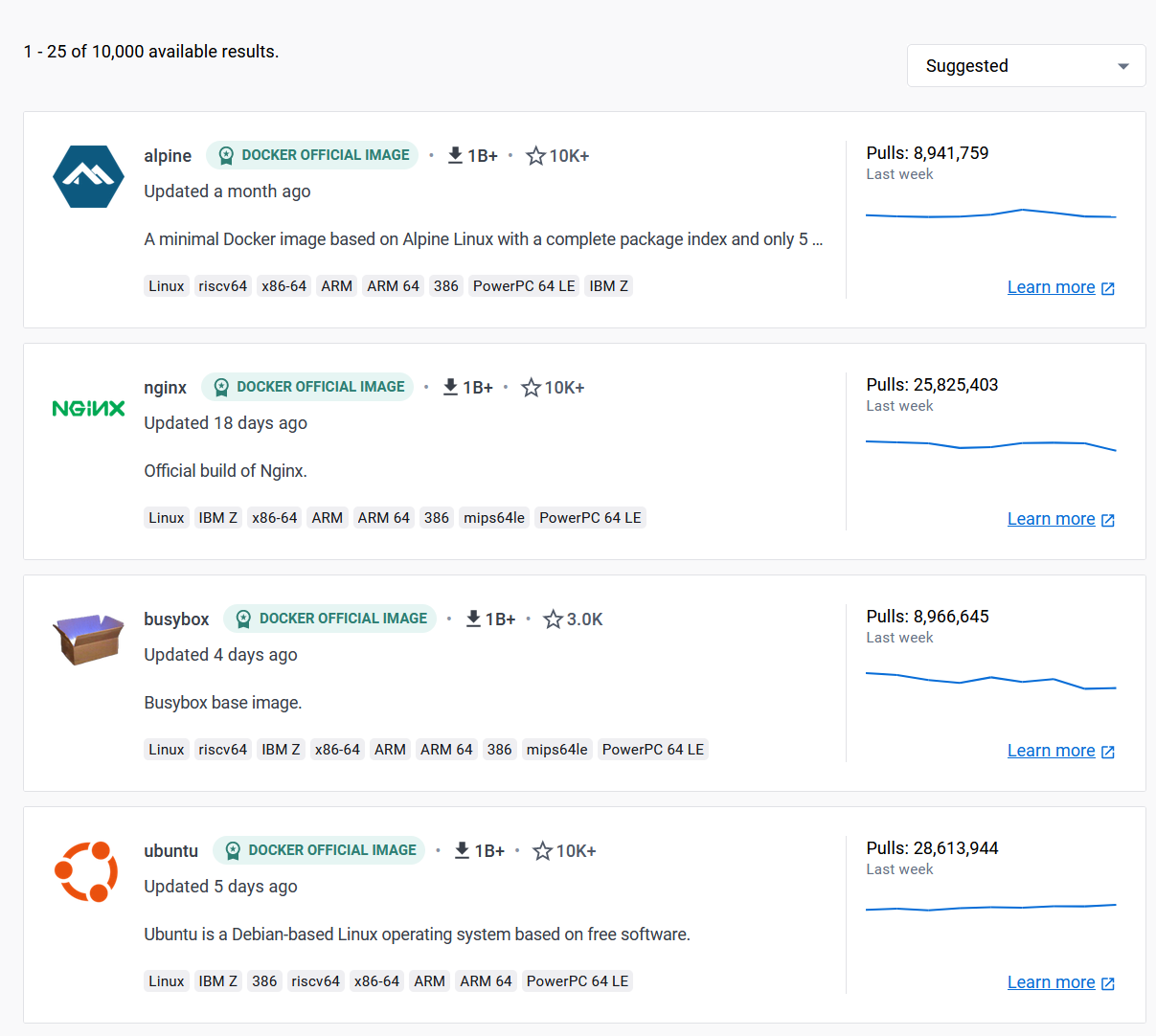Open the nginx image title
Screen dimensions: 1156x1036
click(x=165, y=387)
